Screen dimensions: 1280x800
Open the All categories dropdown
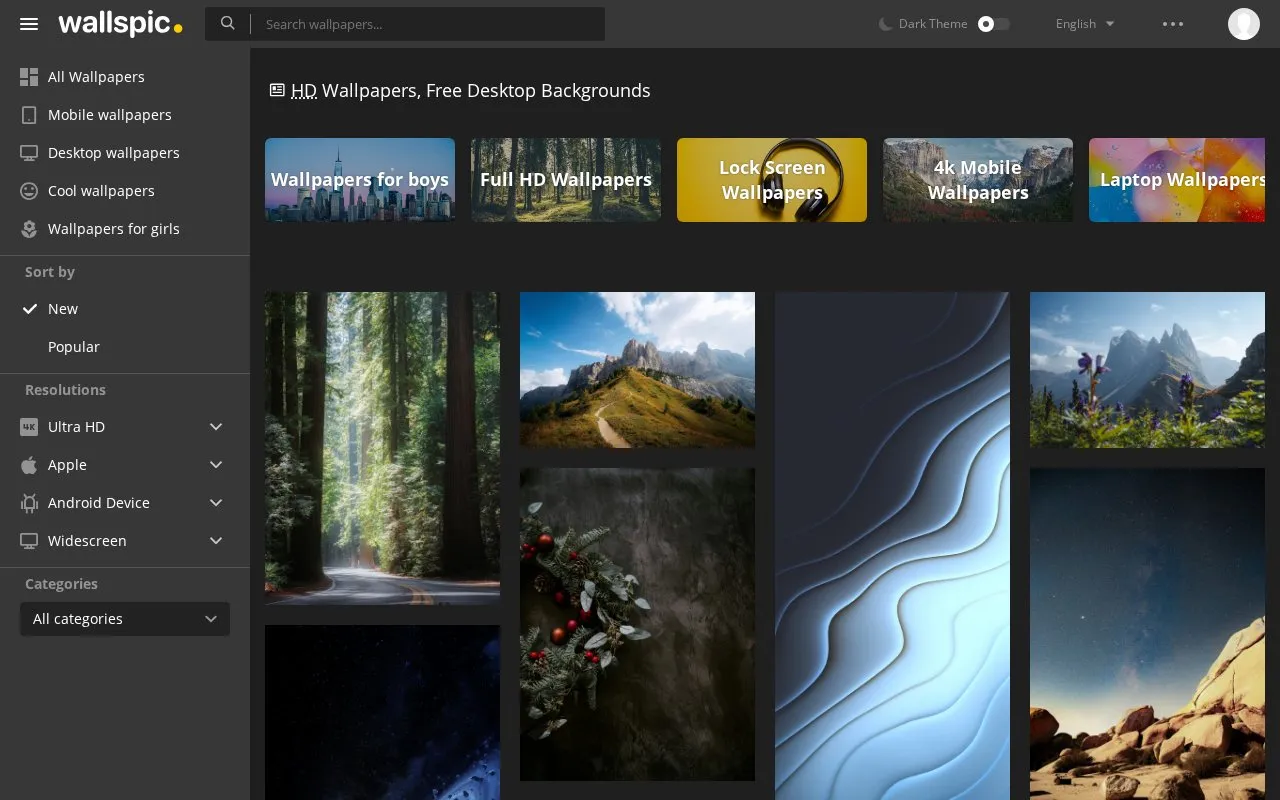[125, 619]
